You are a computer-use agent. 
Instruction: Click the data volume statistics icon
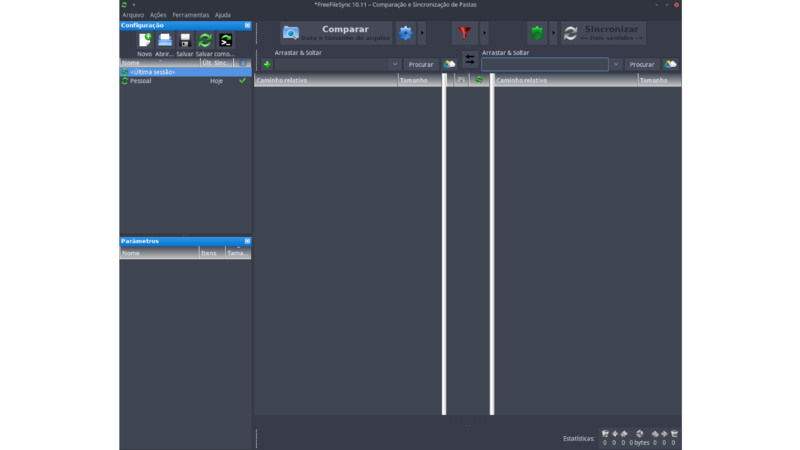tap(639, 434)
